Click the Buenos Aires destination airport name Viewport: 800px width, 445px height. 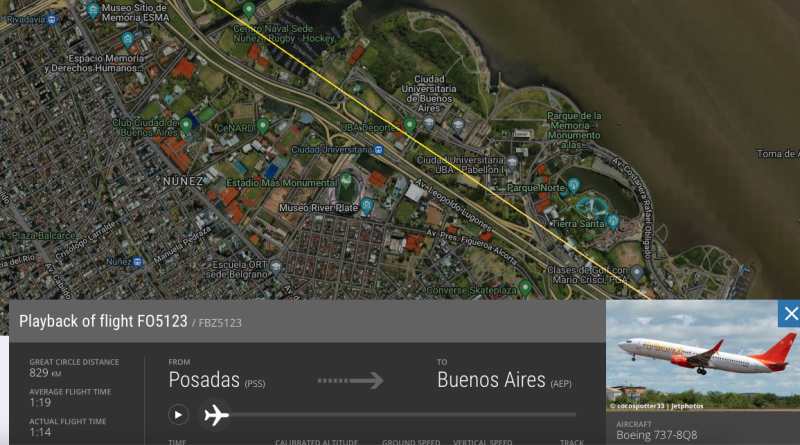coord(491,380)
